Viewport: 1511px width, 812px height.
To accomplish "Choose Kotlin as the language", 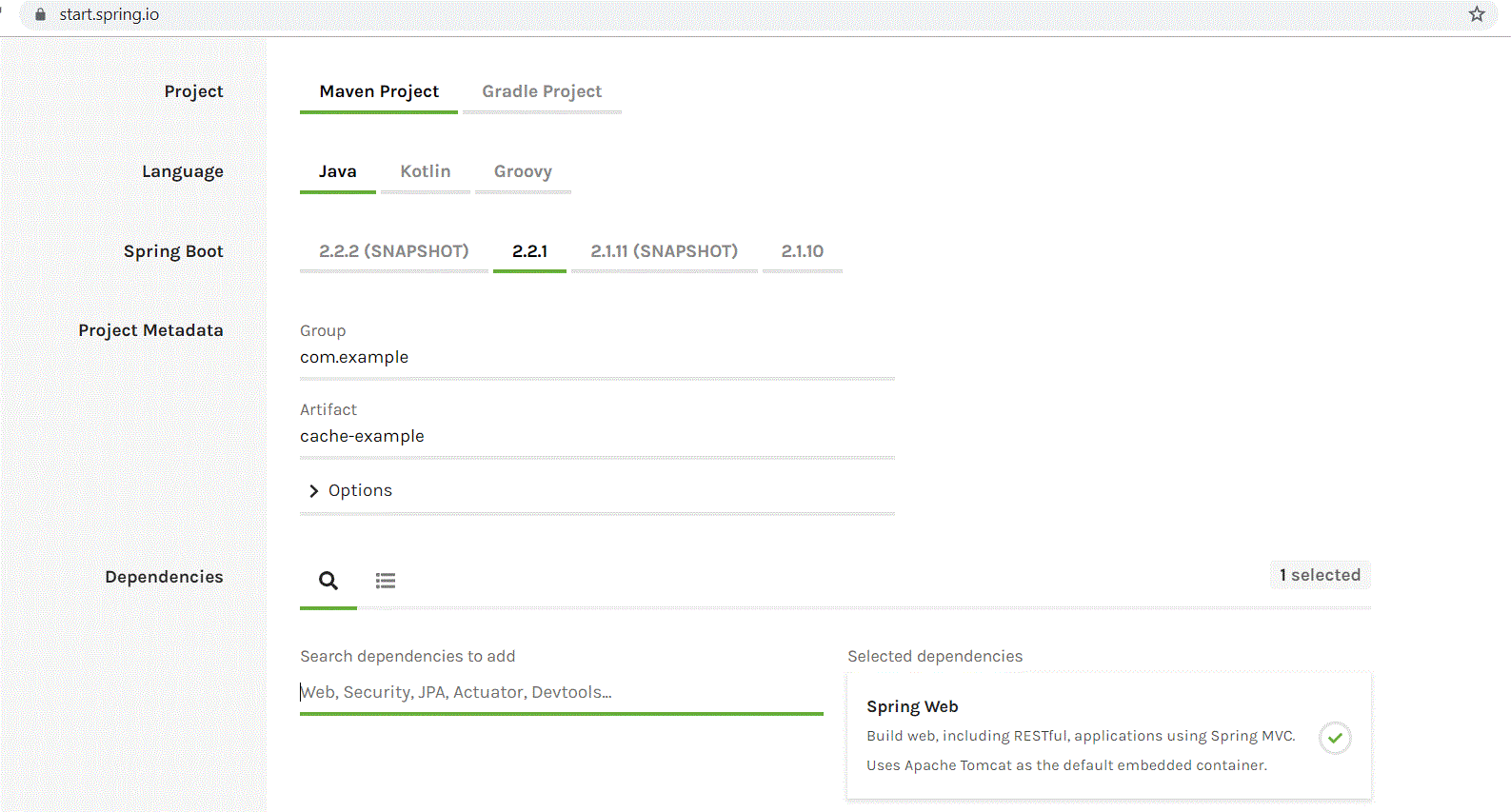I will [426, 171].
